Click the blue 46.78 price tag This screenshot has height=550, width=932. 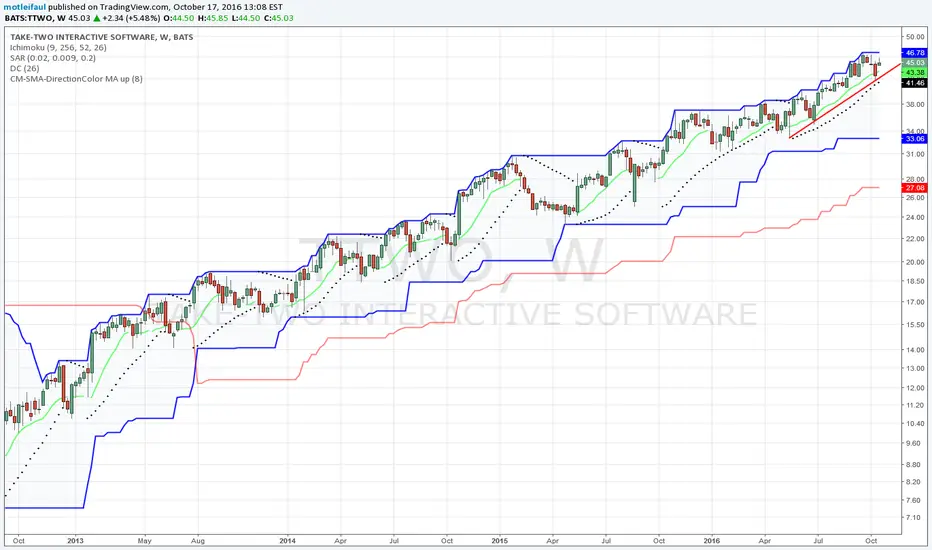pyautogui.click(x=915, y=53)
